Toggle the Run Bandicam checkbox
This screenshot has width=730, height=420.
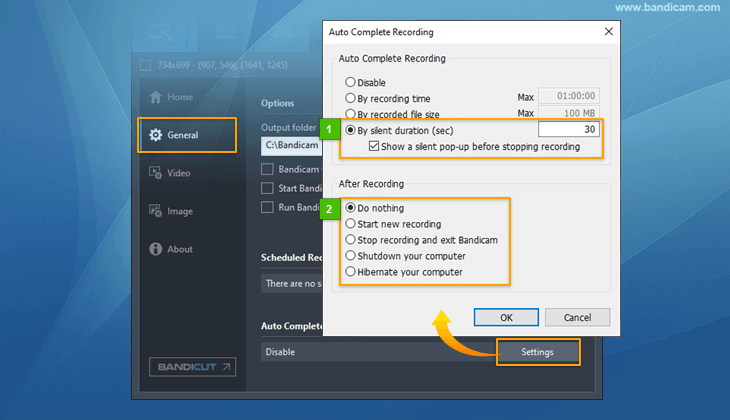tap(267, 207)
